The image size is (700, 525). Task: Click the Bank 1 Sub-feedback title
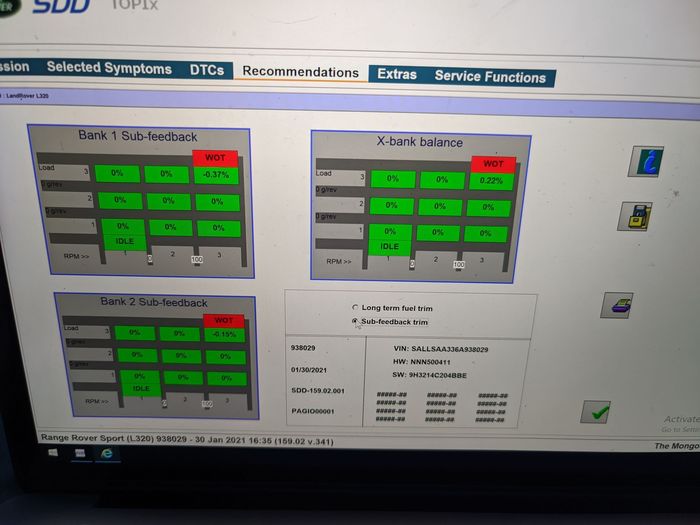coord(138,136)
